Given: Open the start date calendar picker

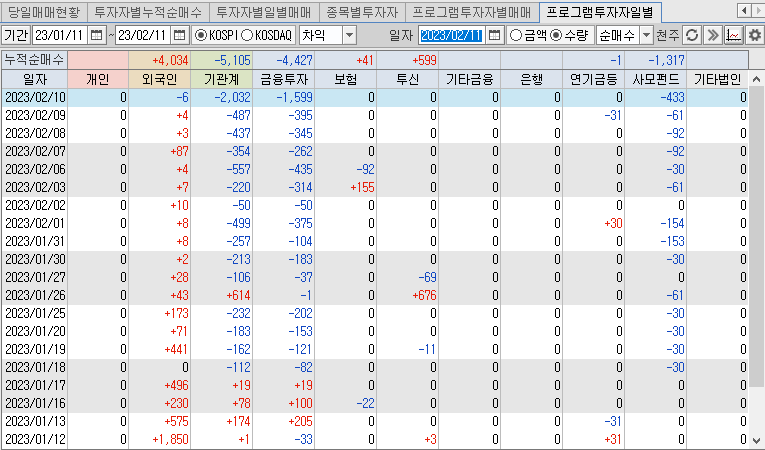Looking at the screenshot, I should (x=97, y=35).
